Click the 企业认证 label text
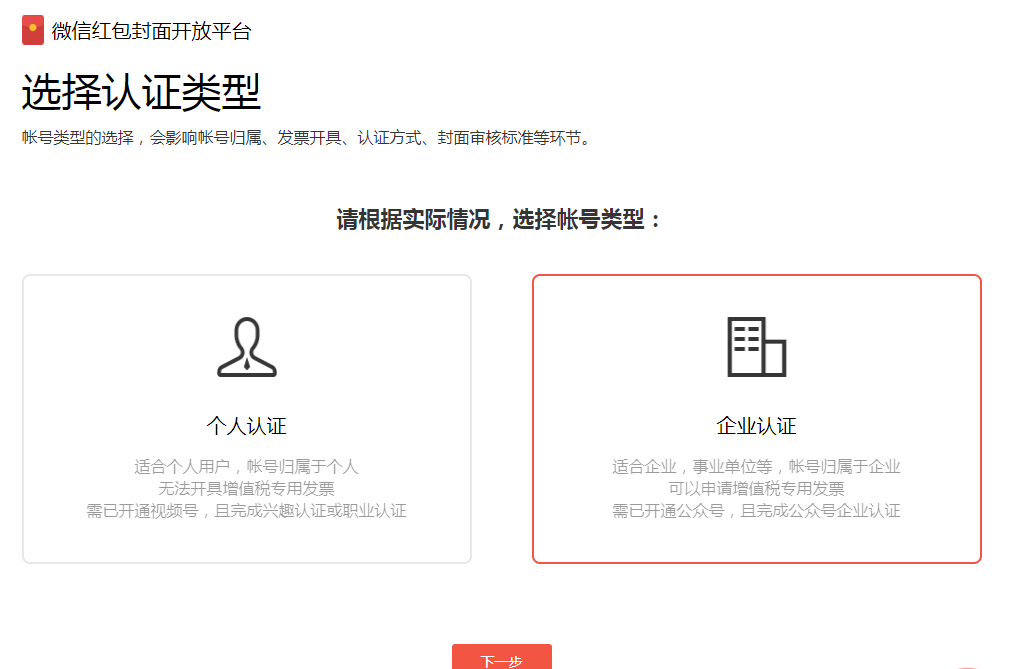1027x669 pixels. point(756,426)
